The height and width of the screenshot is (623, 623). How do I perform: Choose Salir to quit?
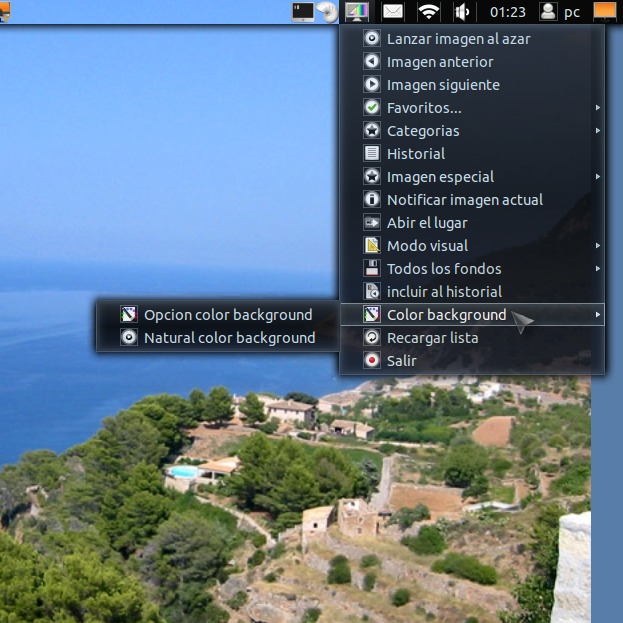tap(472, 361)
